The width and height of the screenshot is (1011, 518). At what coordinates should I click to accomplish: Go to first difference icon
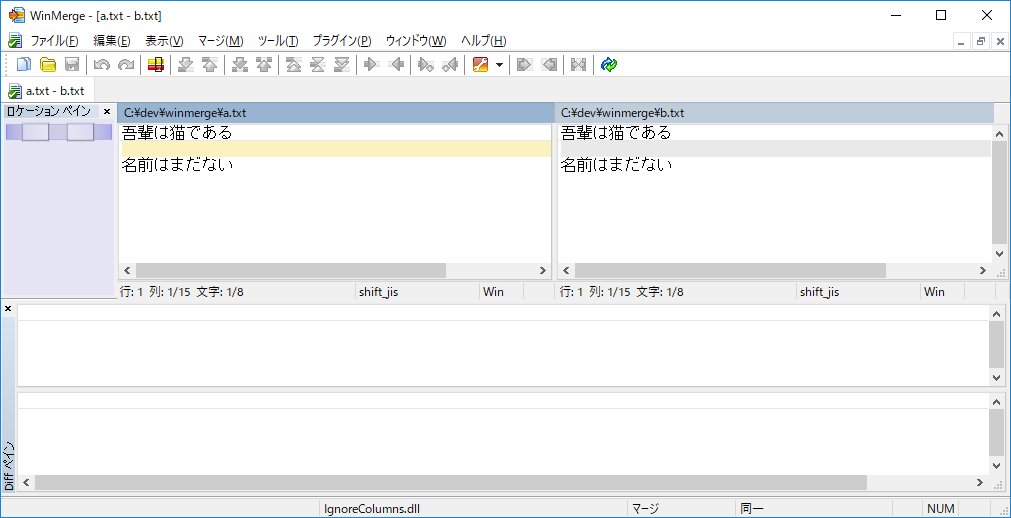click(293, 65)
